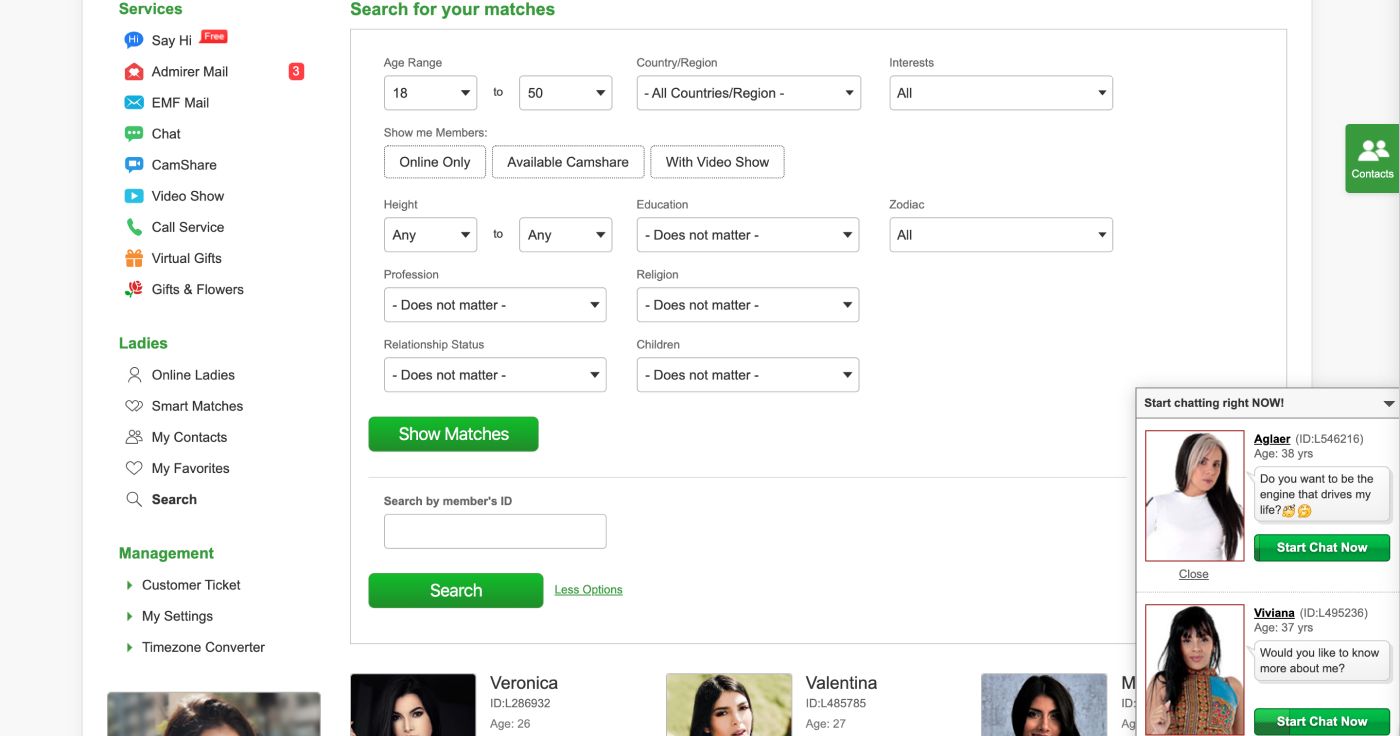Open Viviana's chat photo thumbnail

pyautogui.click(x=1194, y=670)
